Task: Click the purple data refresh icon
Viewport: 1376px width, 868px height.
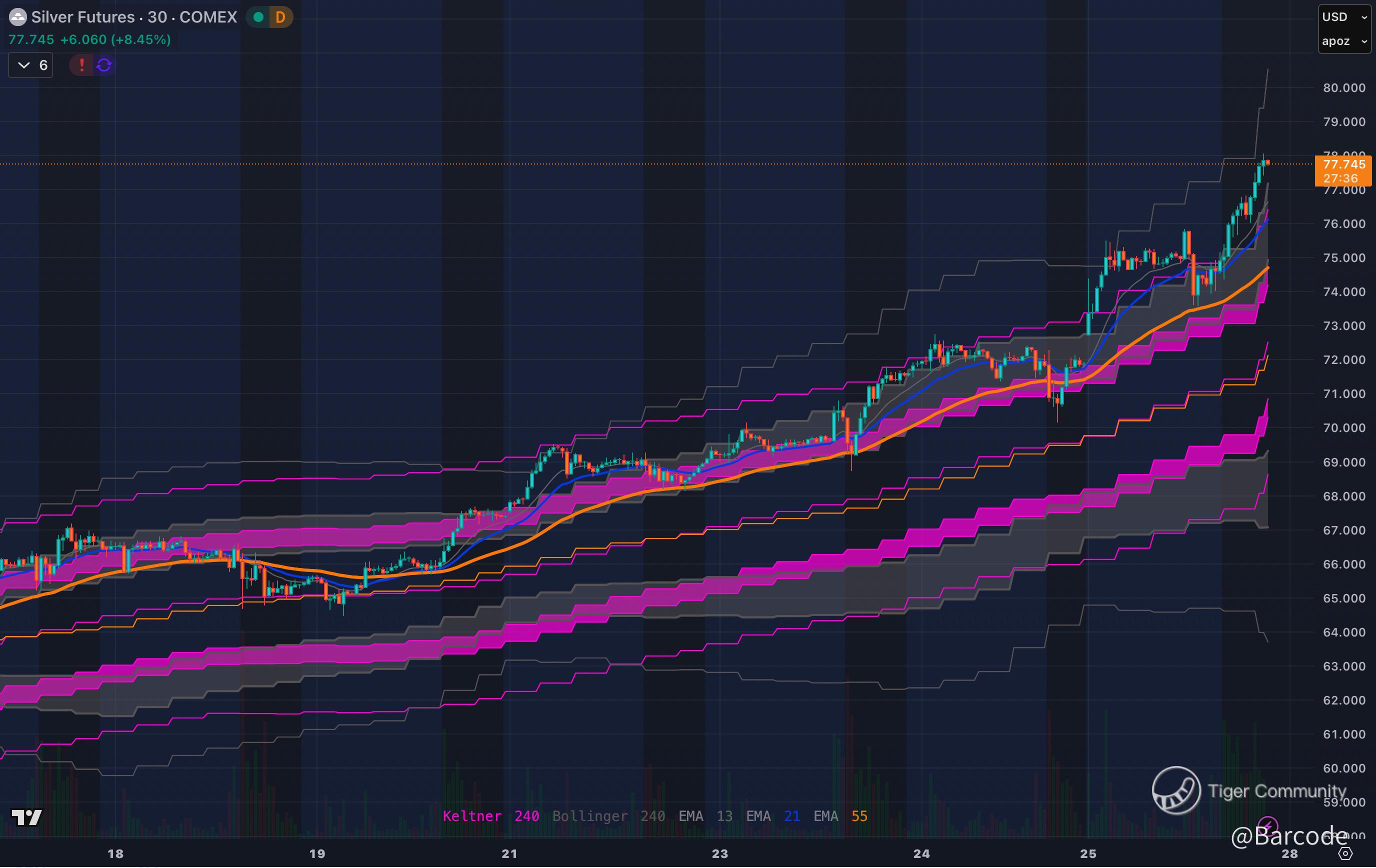Action: 104,65
